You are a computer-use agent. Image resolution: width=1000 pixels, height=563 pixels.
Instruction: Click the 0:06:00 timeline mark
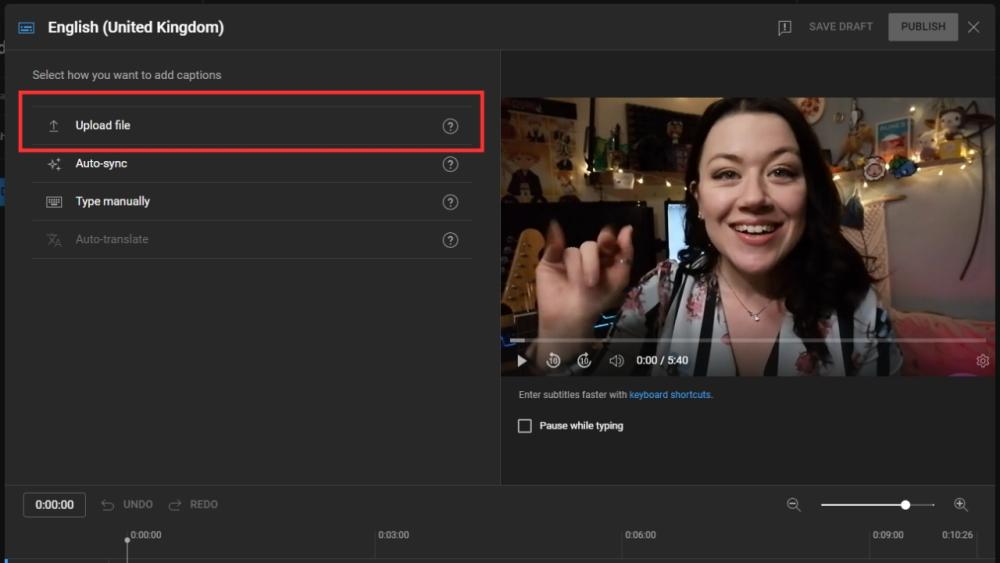[640, 535]
